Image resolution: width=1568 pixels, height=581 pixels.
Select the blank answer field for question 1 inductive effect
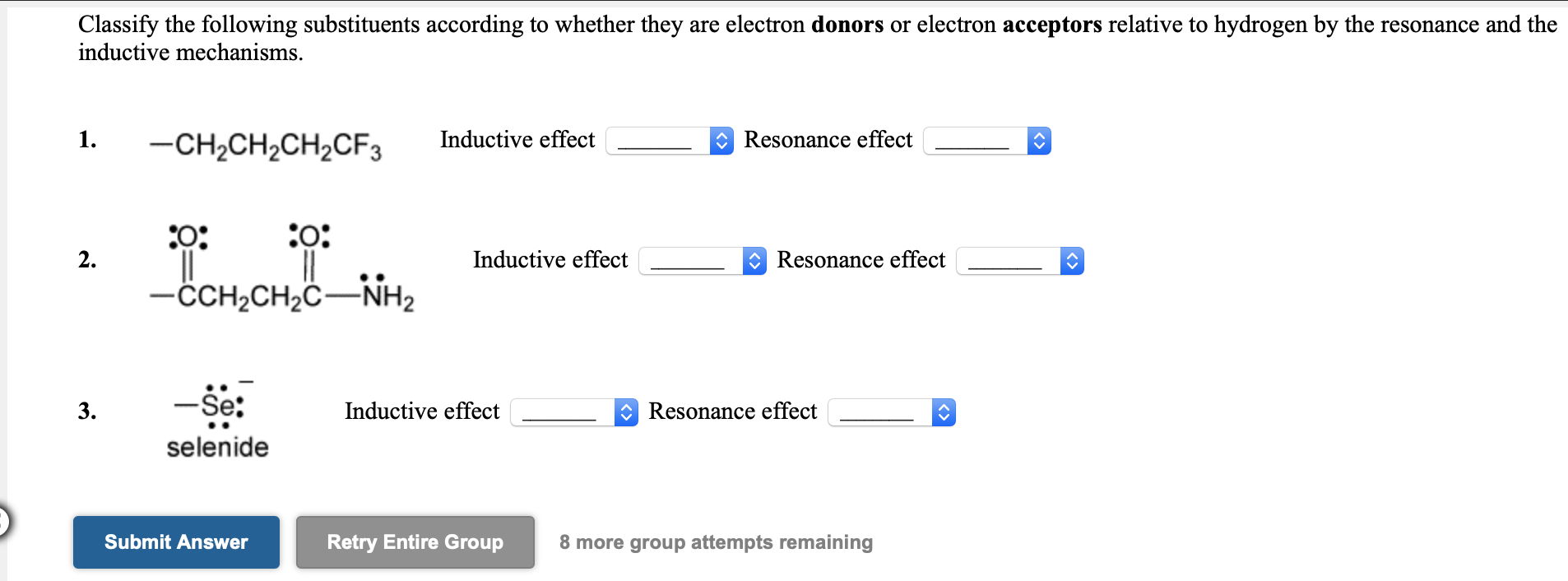658,141
